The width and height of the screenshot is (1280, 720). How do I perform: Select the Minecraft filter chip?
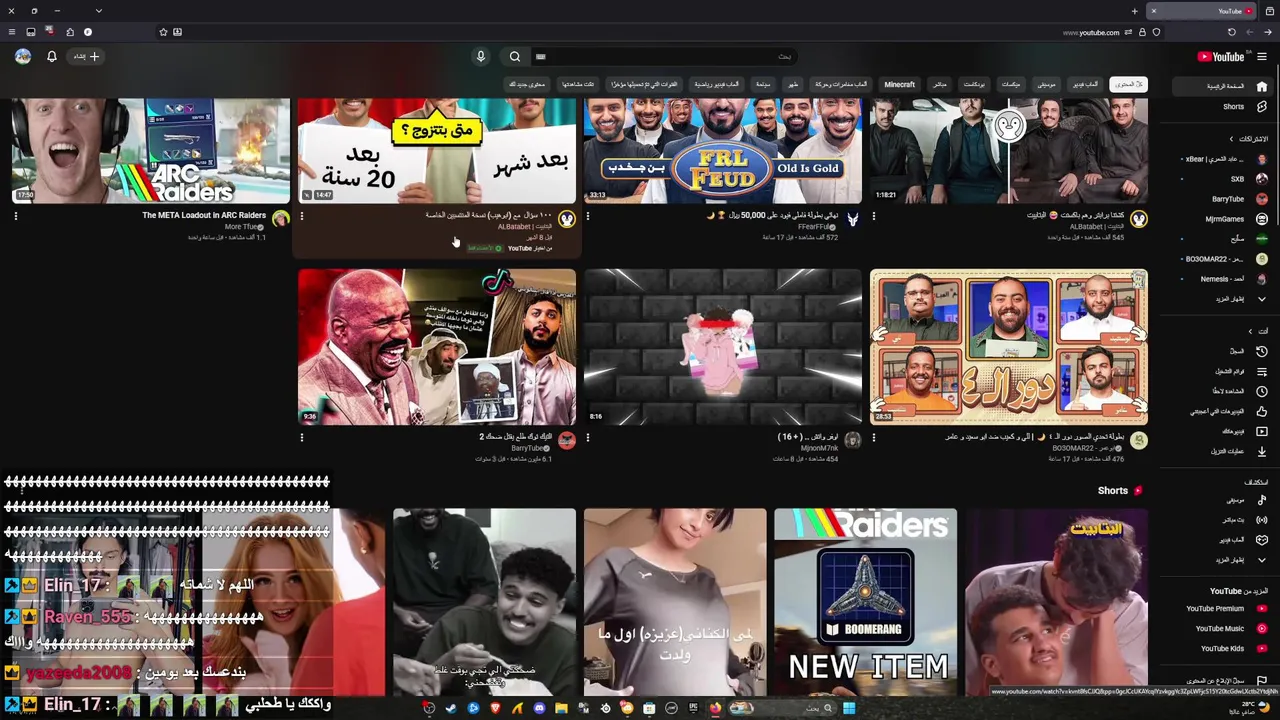pyautogui.click(x=899, y=85)
